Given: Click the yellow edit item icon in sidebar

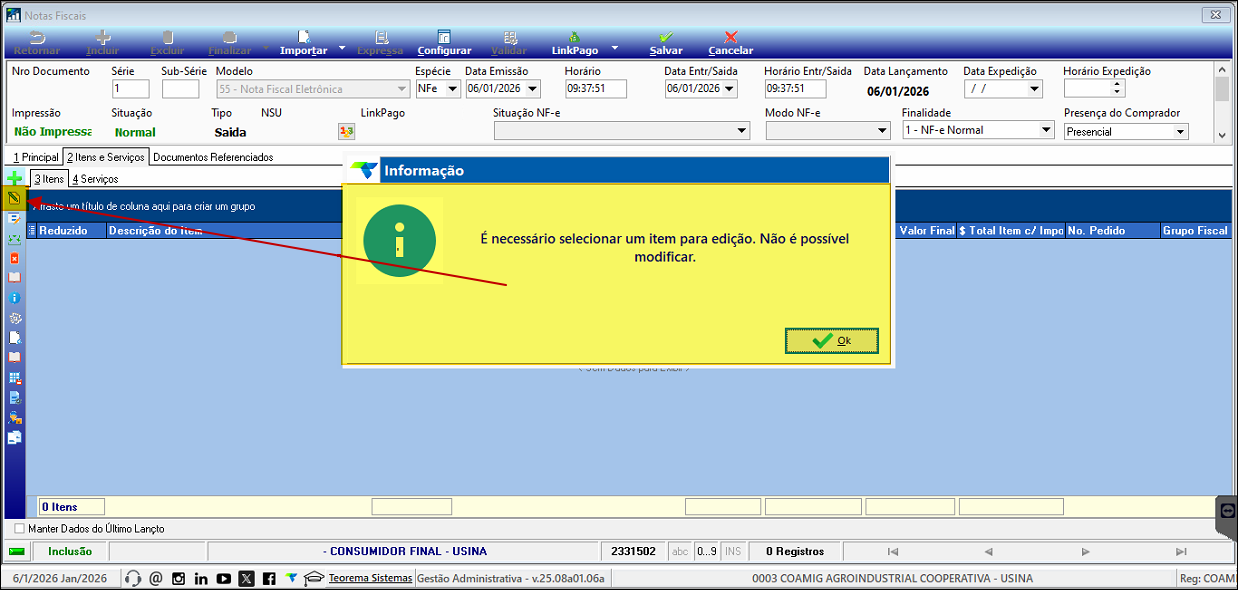Looking at the screenshot, I should 14,198.
